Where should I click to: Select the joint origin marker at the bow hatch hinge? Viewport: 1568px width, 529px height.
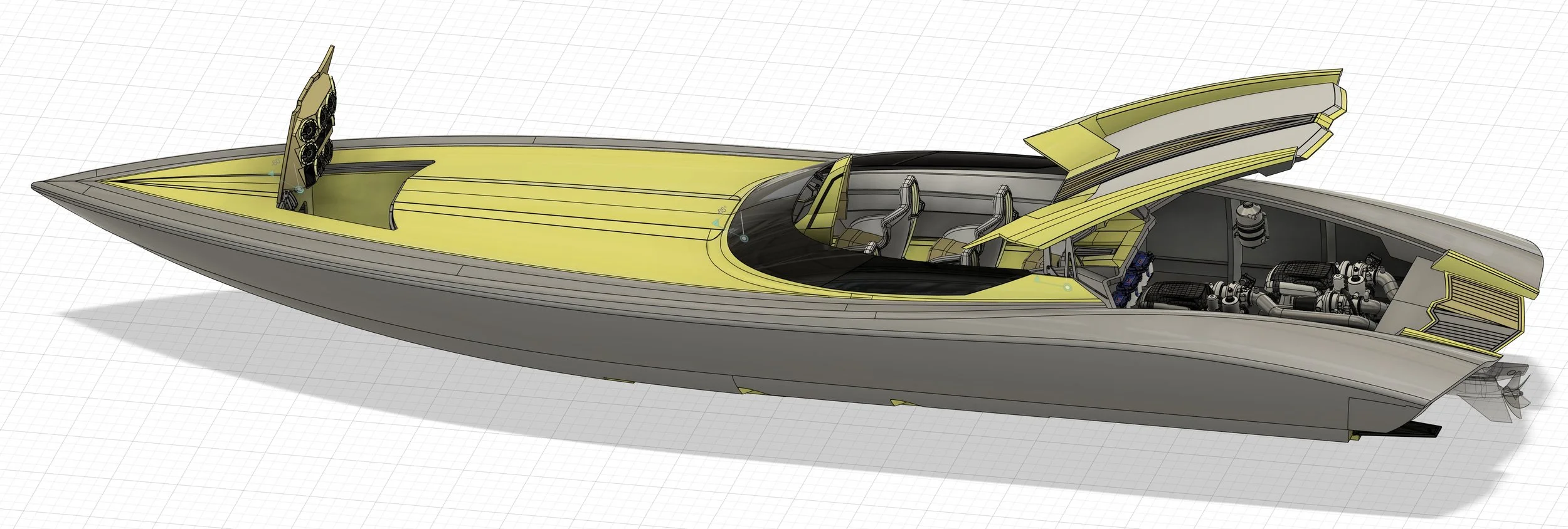[x=299, y=189]
